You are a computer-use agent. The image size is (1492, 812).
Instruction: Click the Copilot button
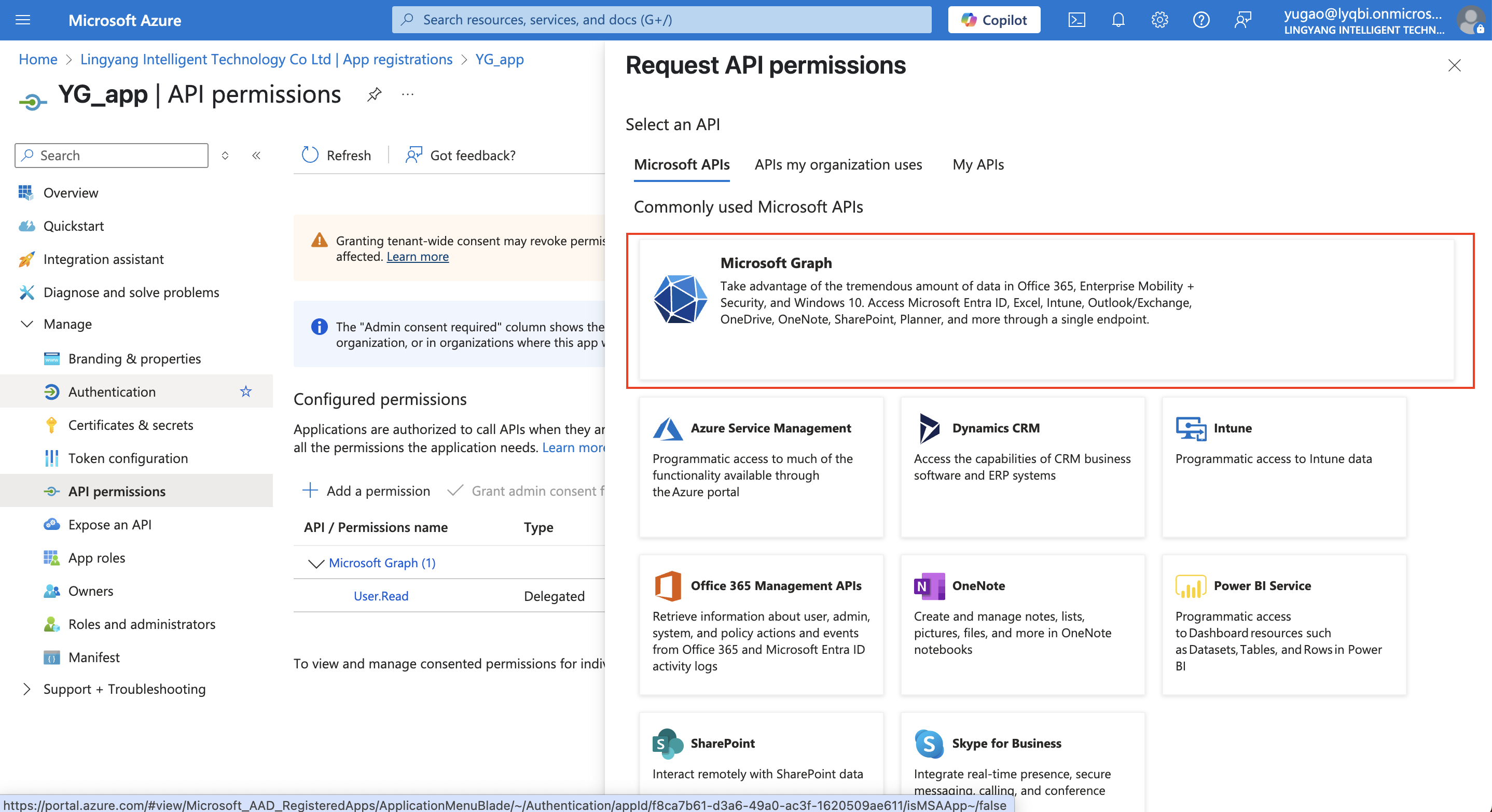coord(994,20)
